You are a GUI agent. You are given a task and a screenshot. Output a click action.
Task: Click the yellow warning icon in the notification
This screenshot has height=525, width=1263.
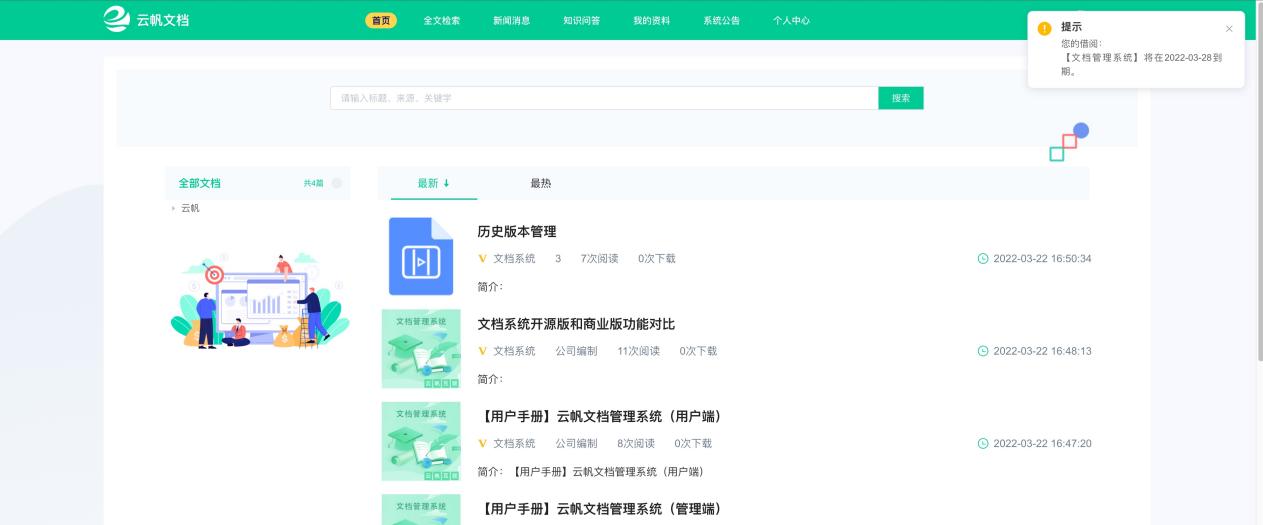[1044, 28]
